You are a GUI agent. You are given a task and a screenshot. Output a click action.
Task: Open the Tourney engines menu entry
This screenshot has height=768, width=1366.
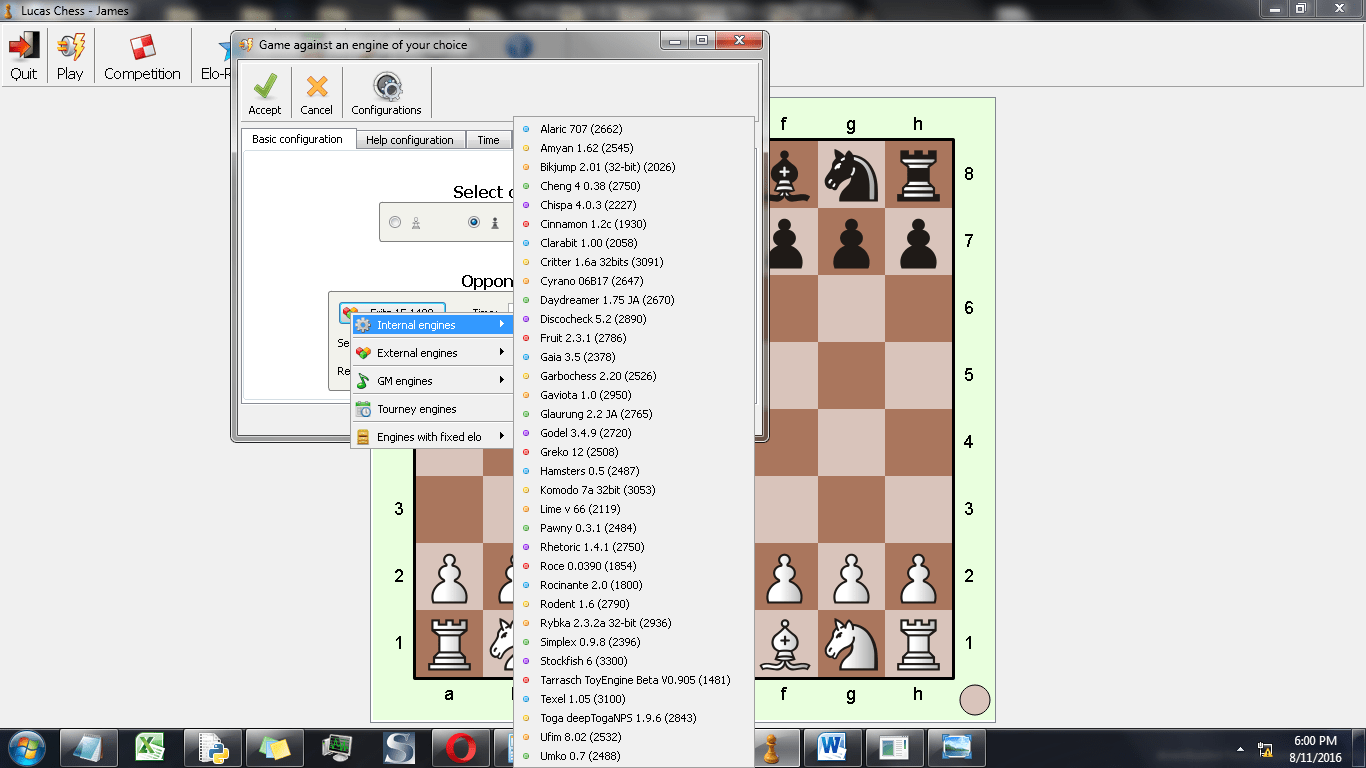(x=419, y=408)
